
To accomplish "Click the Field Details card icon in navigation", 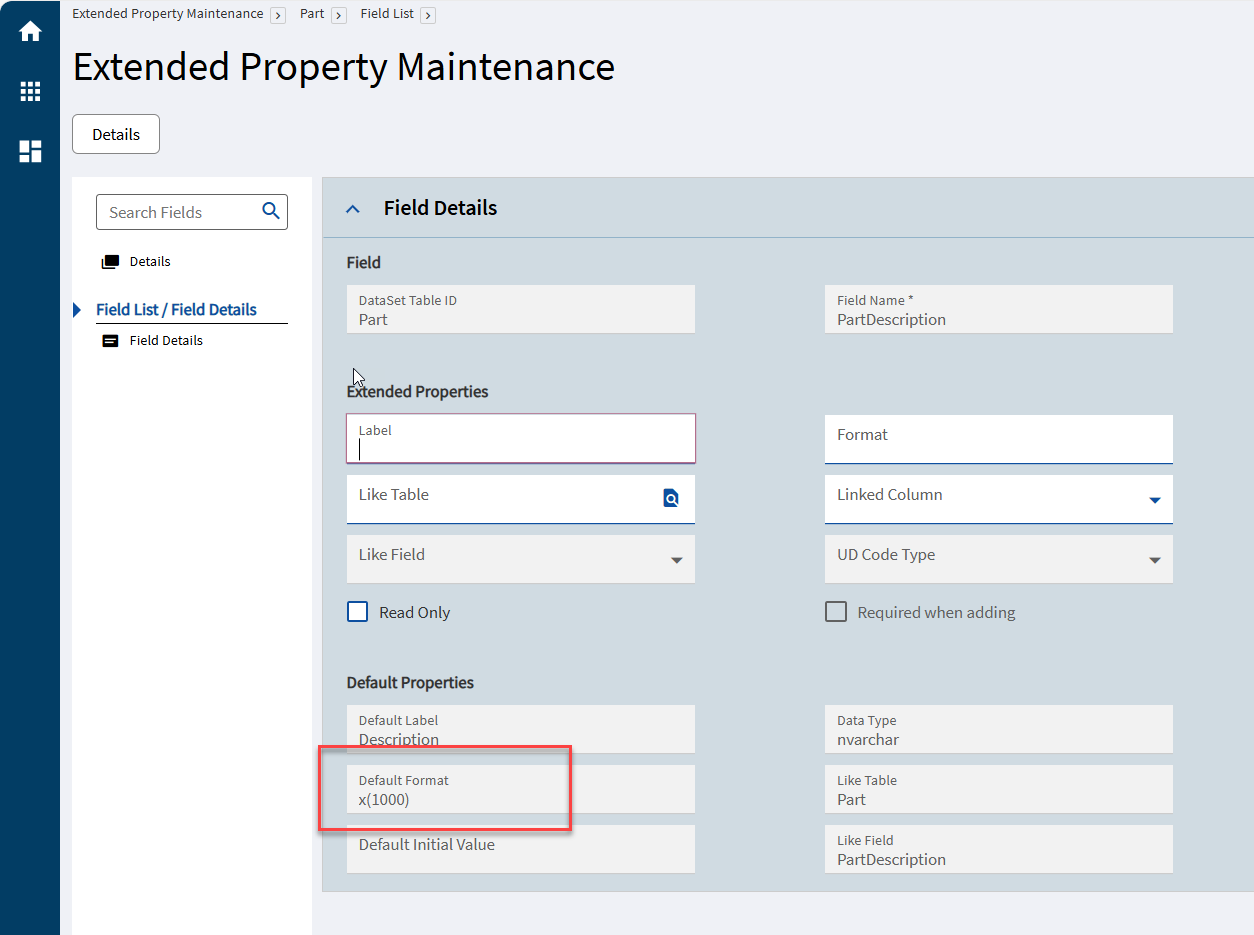I will (x=110, y=341).
